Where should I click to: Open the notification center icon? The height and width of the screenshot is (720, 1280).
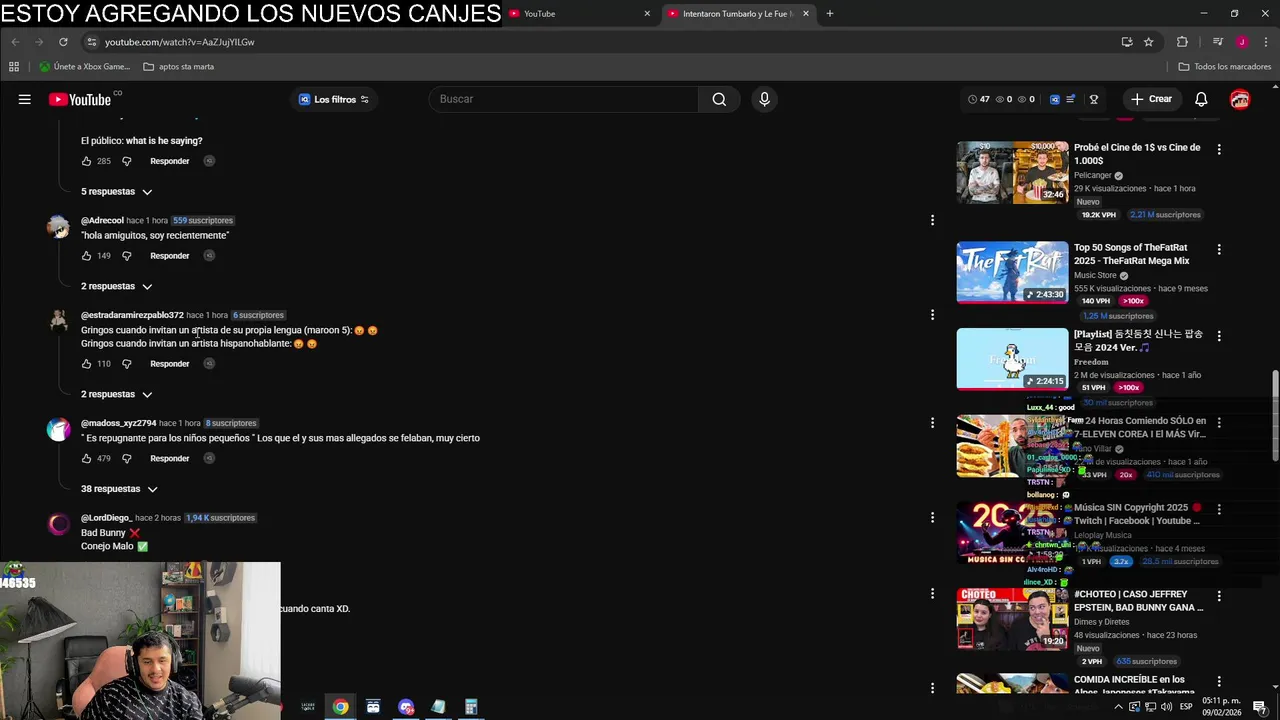(1260, 707)
